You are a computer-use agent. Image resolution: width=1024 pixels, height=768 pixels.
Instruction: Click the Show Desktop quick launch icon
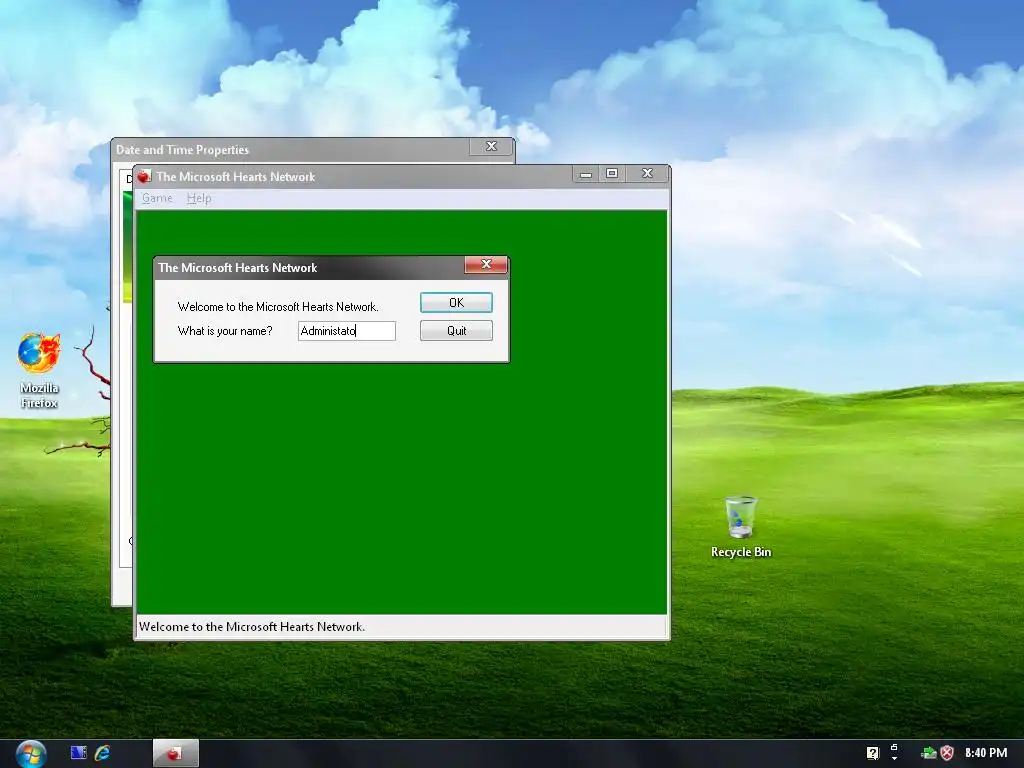(78, 753)
